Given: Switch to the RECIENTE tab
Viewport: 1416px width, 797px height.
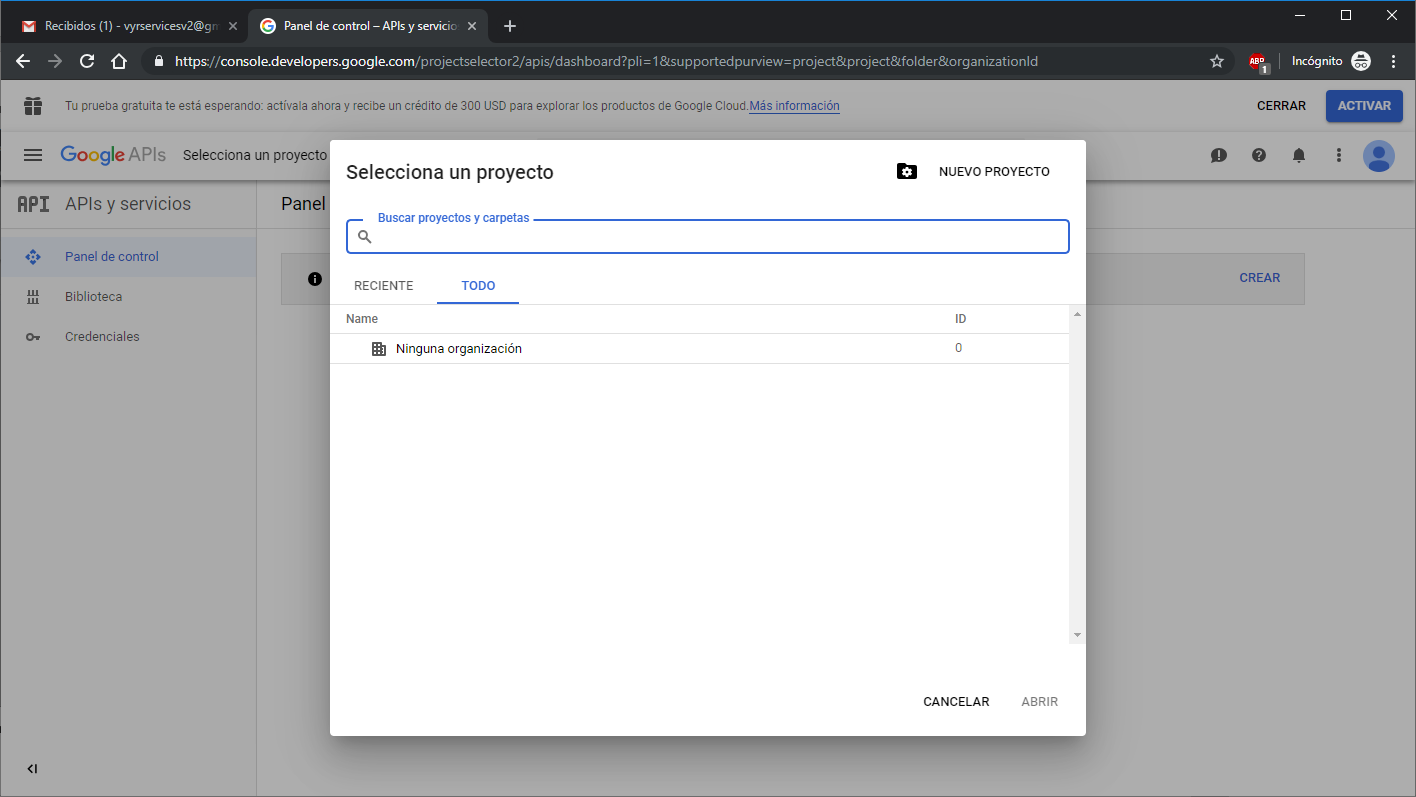Looking at the screenshot, I should 383,286.
